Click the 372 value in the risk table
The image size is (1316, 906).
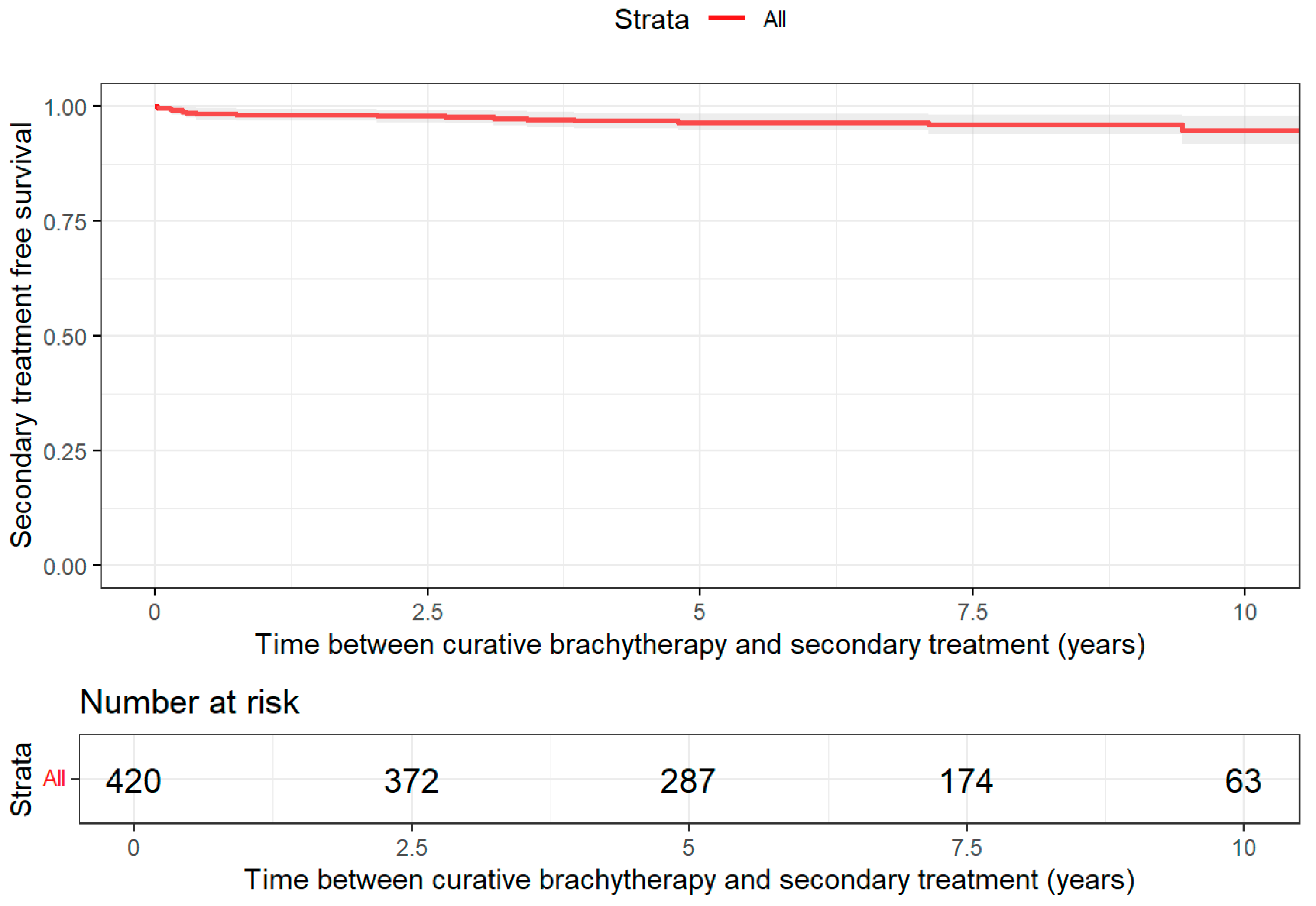point(412,781)
